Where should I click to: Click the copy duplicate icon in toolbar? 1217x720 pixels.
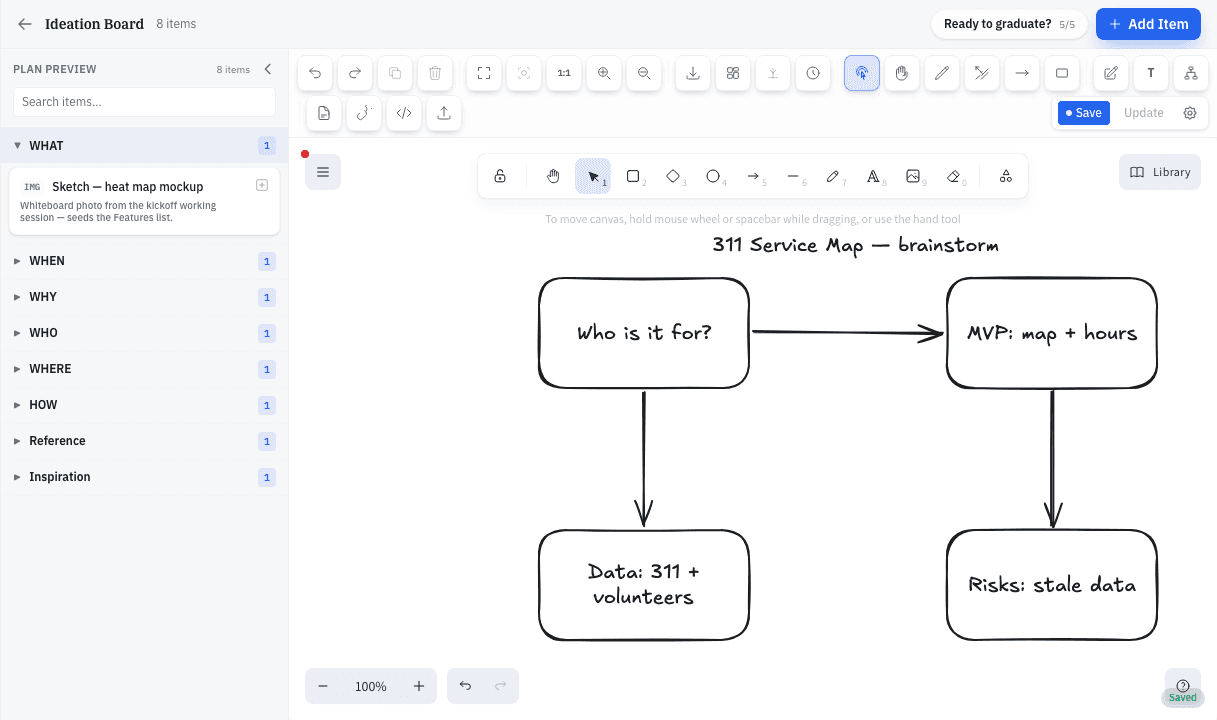(x=395, y=73)
